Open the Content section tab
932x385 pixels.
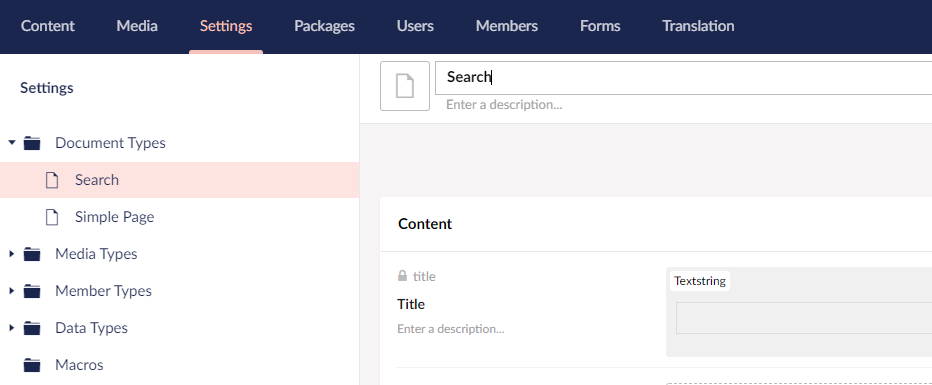[x=48, y=26]
